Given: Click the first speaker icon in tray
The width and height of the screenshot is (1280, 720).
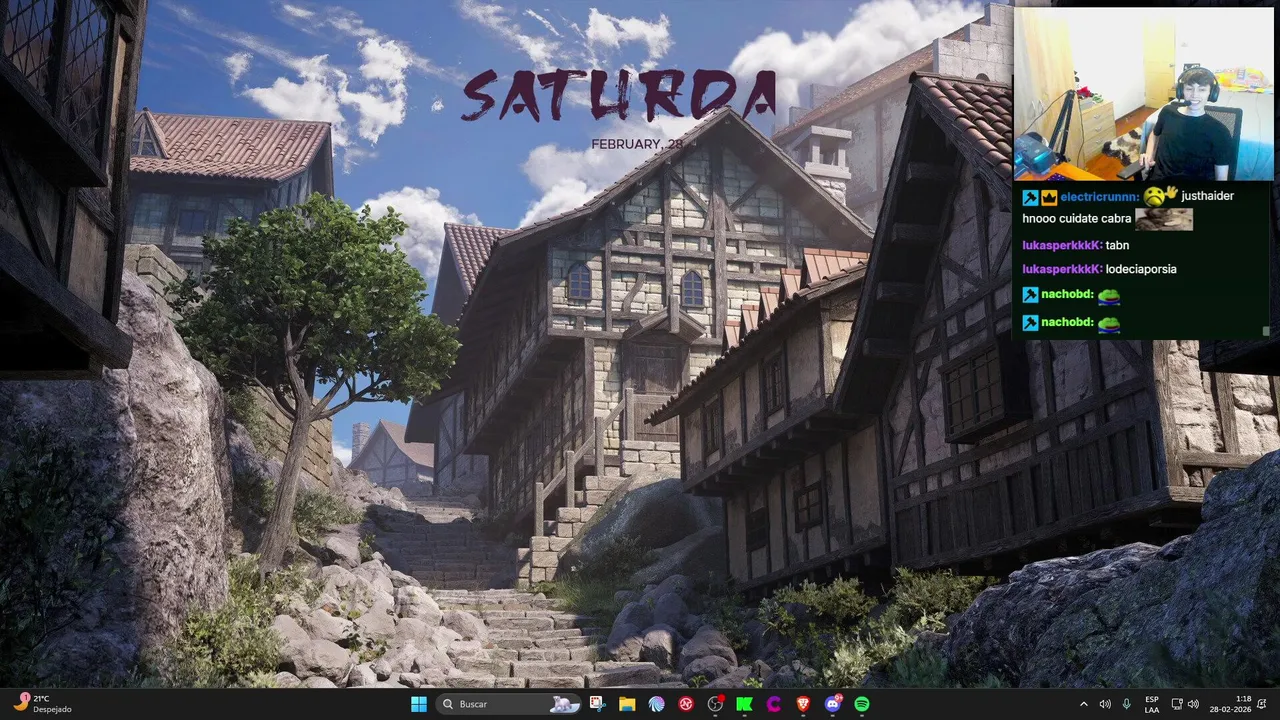Looking at the screenshot, I should [x=1105, y=704].
